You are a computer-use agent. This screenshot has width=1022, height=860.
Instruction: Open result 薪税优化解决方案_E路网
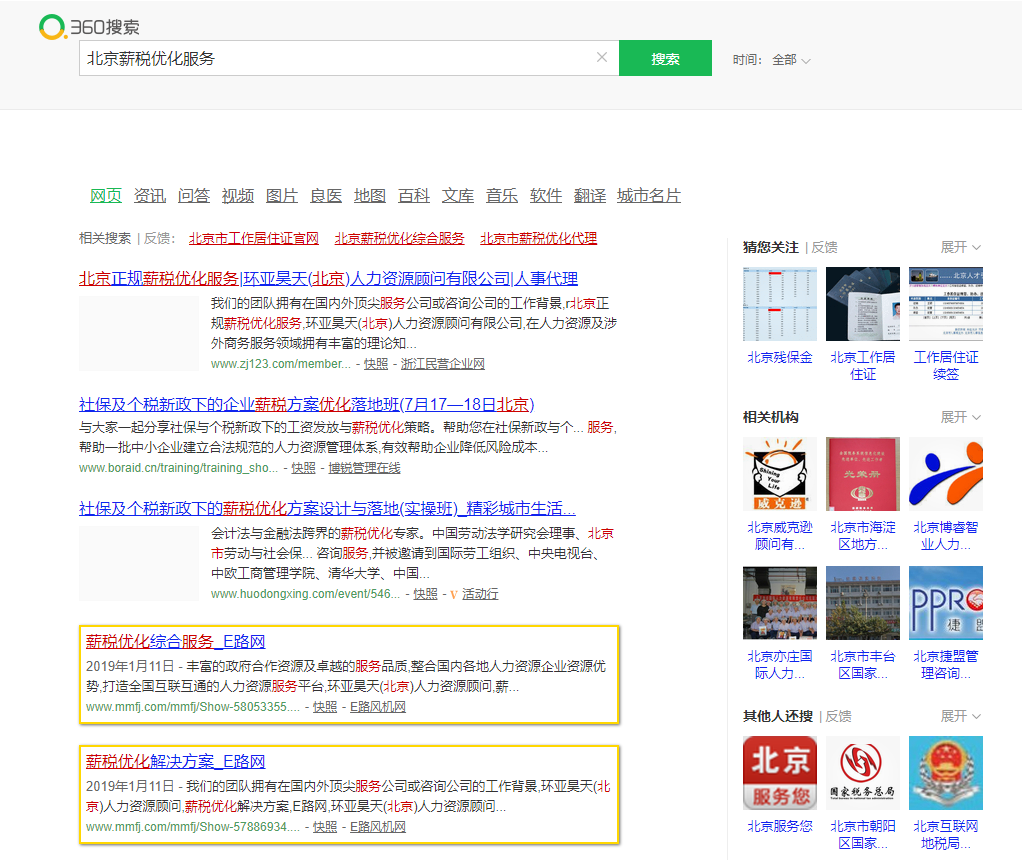click(175, 762)
